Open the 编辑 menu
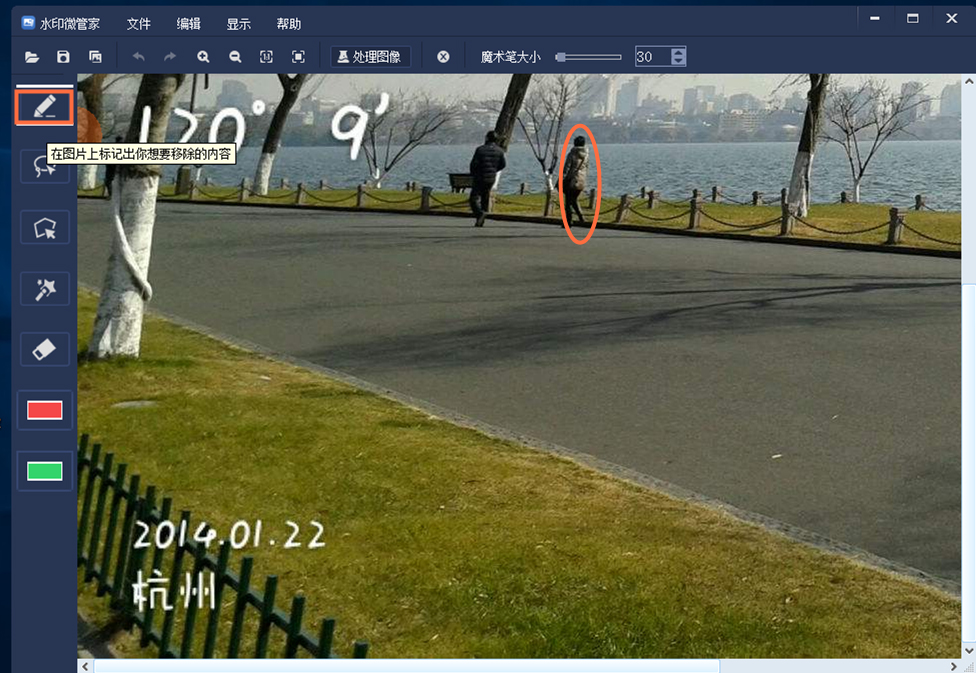 (x=188, y=24)
